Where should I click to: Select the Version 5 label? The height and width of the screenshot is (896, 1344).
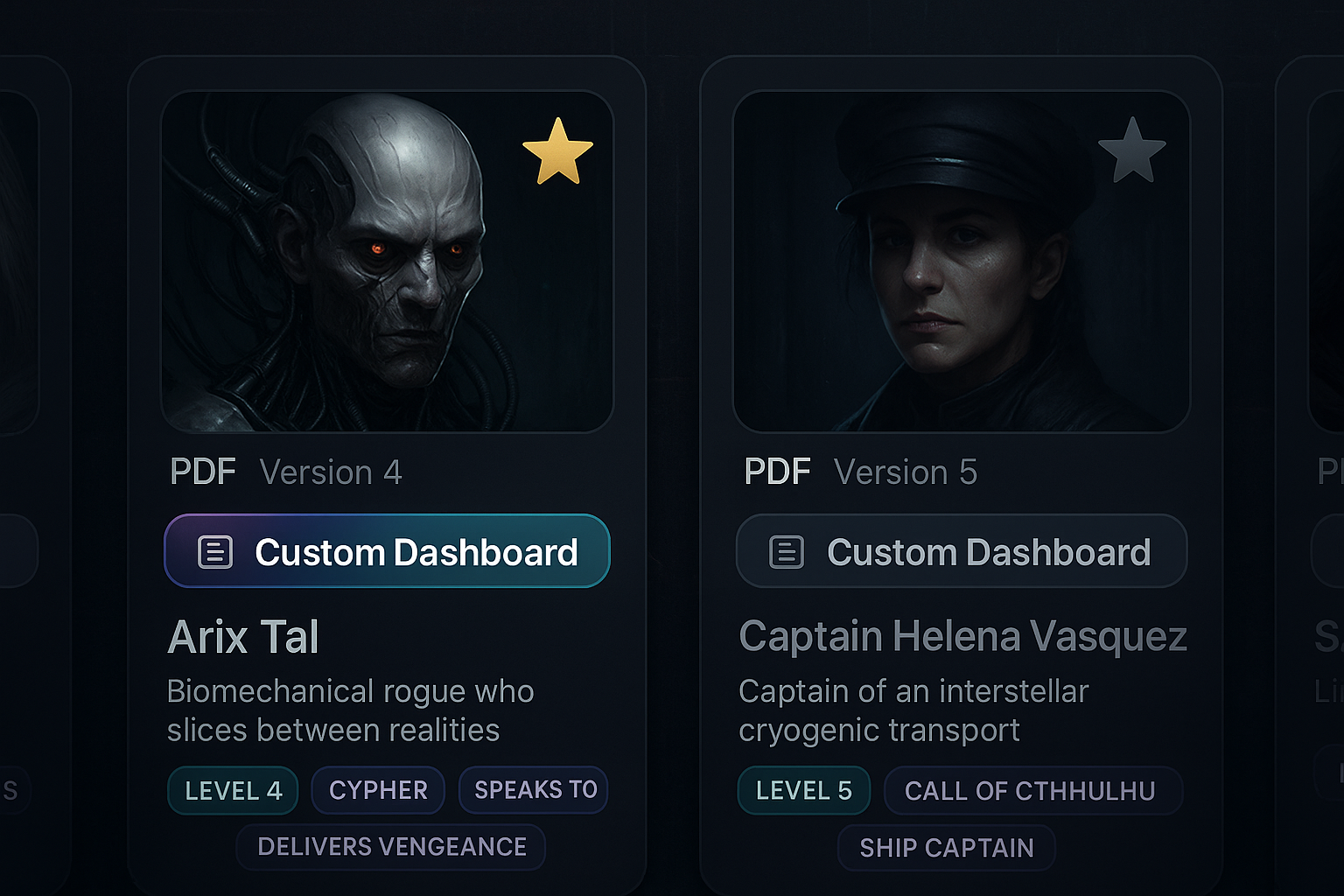(906, 472)
